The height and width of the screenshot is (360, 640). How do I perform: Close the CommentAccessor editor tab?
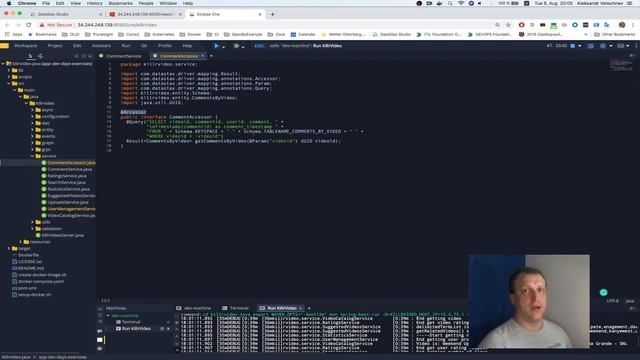(x=203, y=56)
